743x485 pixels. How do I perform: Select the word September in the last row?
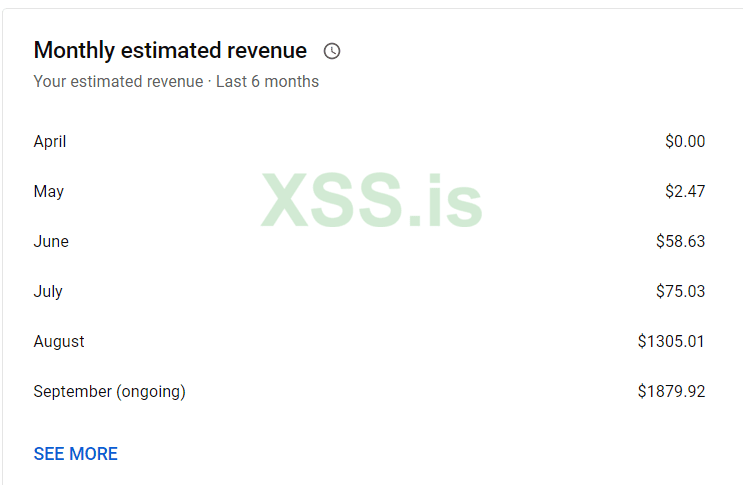(73, 392)
